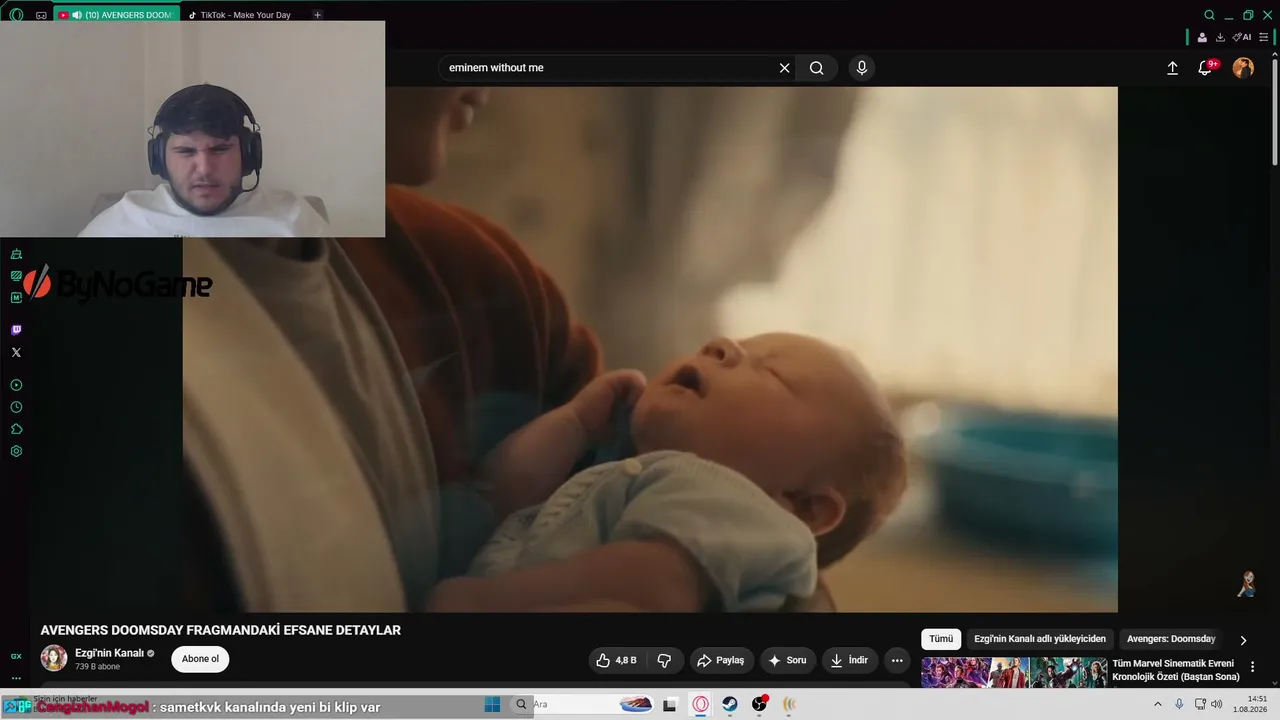Open the extensions cube icon in sidebar
The image size is (1280, 720).
point(16,429)
